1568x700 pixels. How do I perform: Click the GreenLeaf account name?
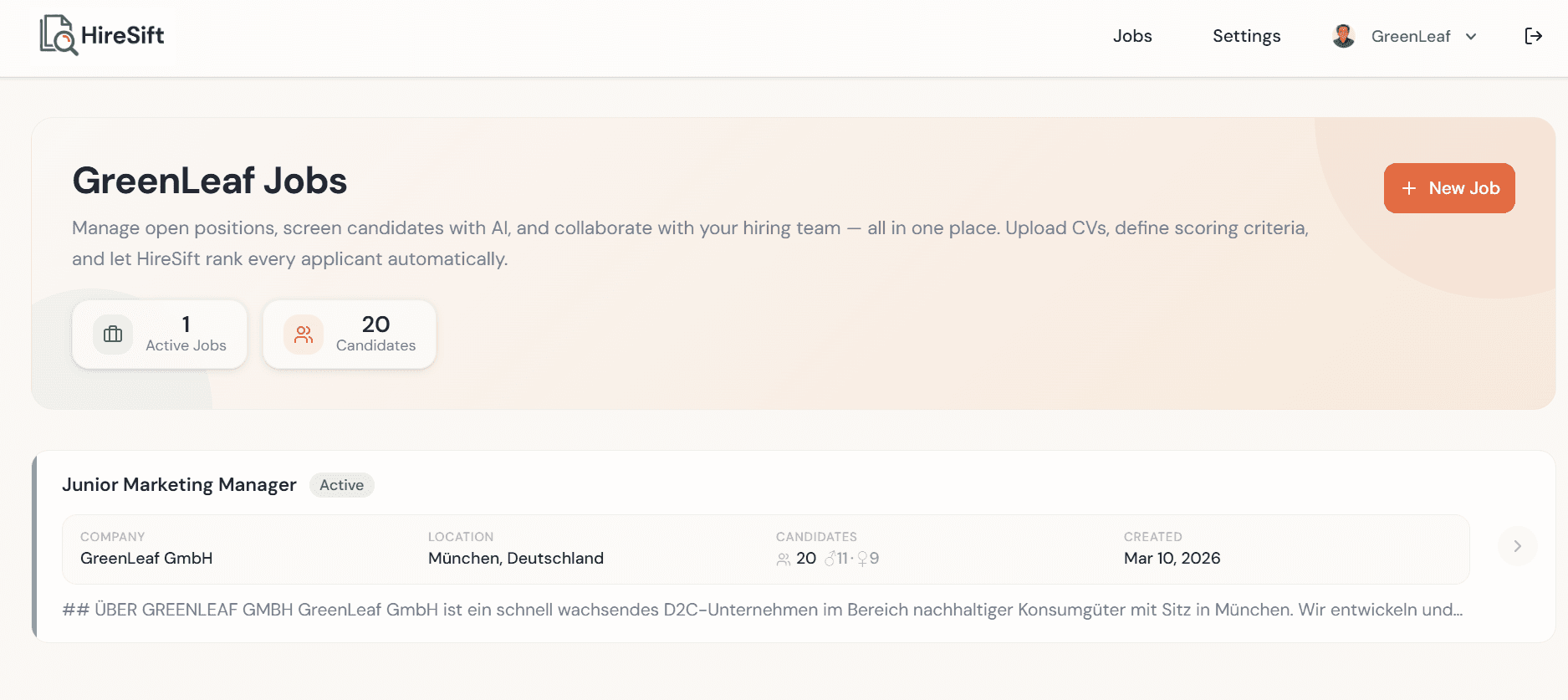pos(1411,36)
